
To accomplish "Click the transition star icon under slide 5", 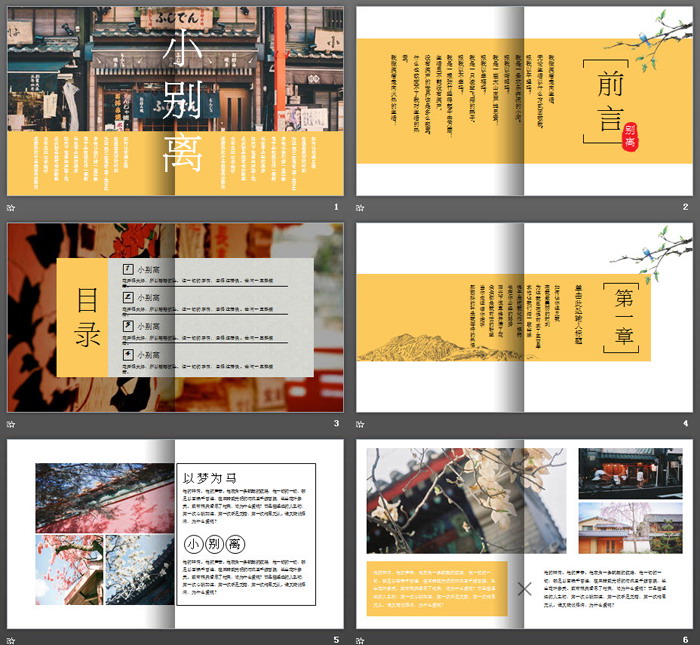I will tap(11, 640).
